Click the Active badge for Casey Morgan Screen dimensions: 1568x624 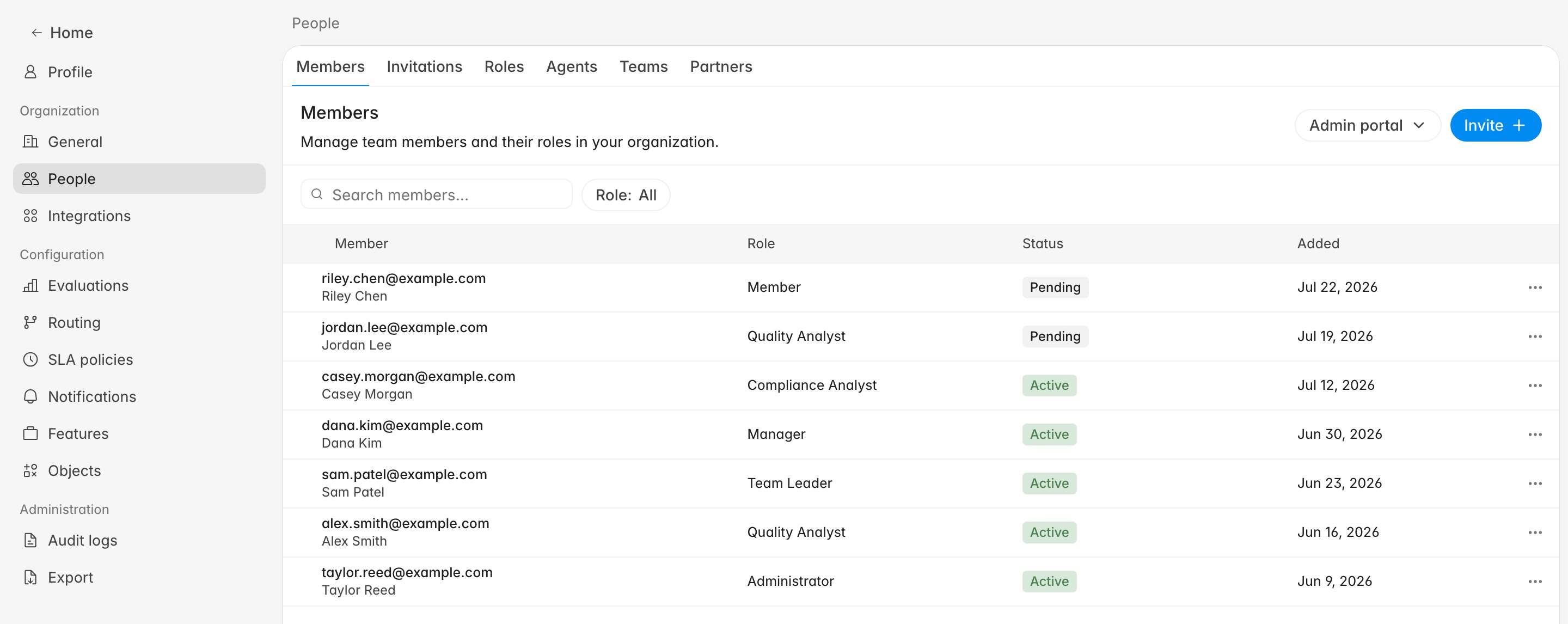[x=1049, y=386]
